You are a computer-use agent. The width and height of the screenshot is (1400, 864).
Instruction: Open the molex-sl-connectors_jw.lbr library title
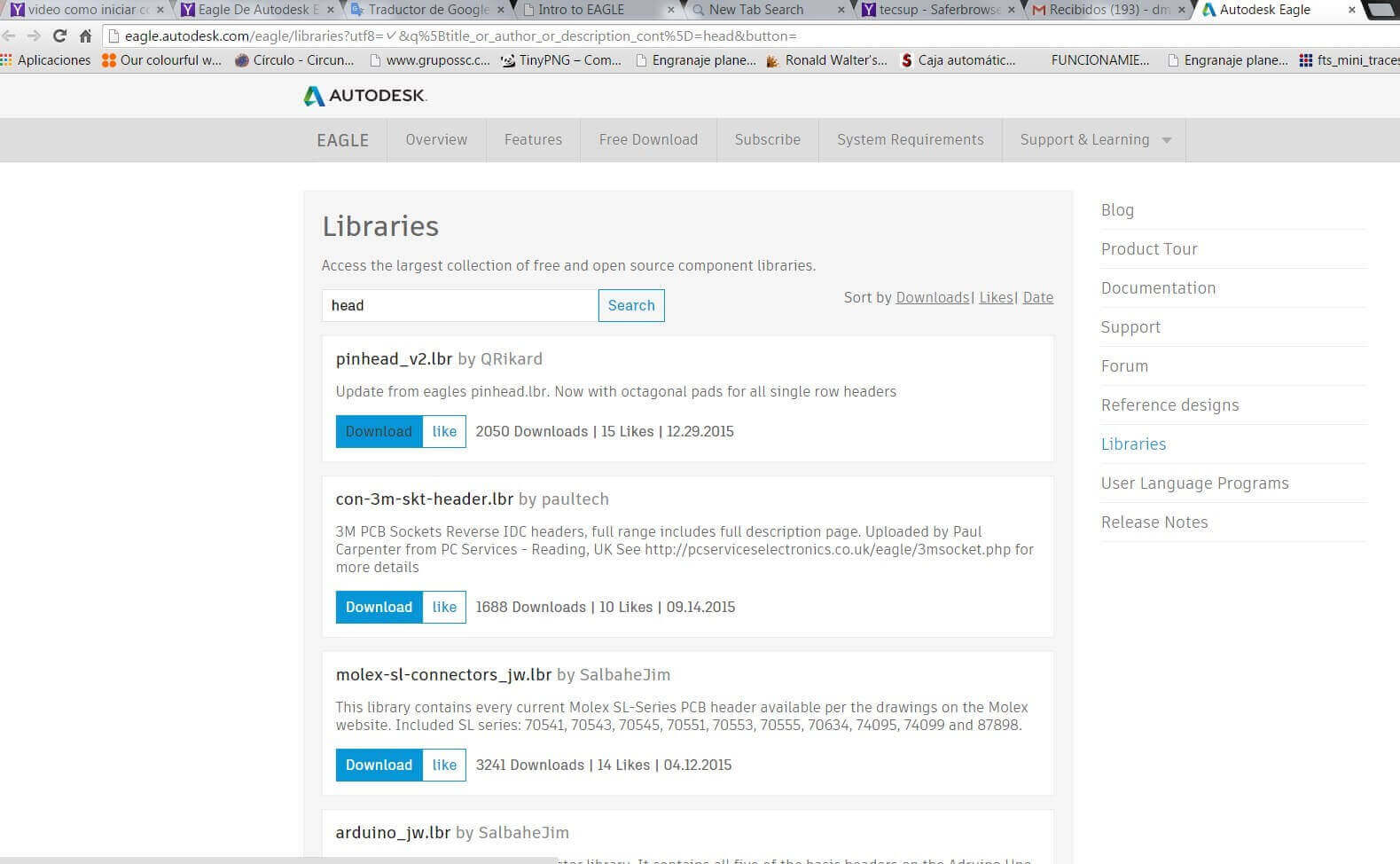(444, 675)
